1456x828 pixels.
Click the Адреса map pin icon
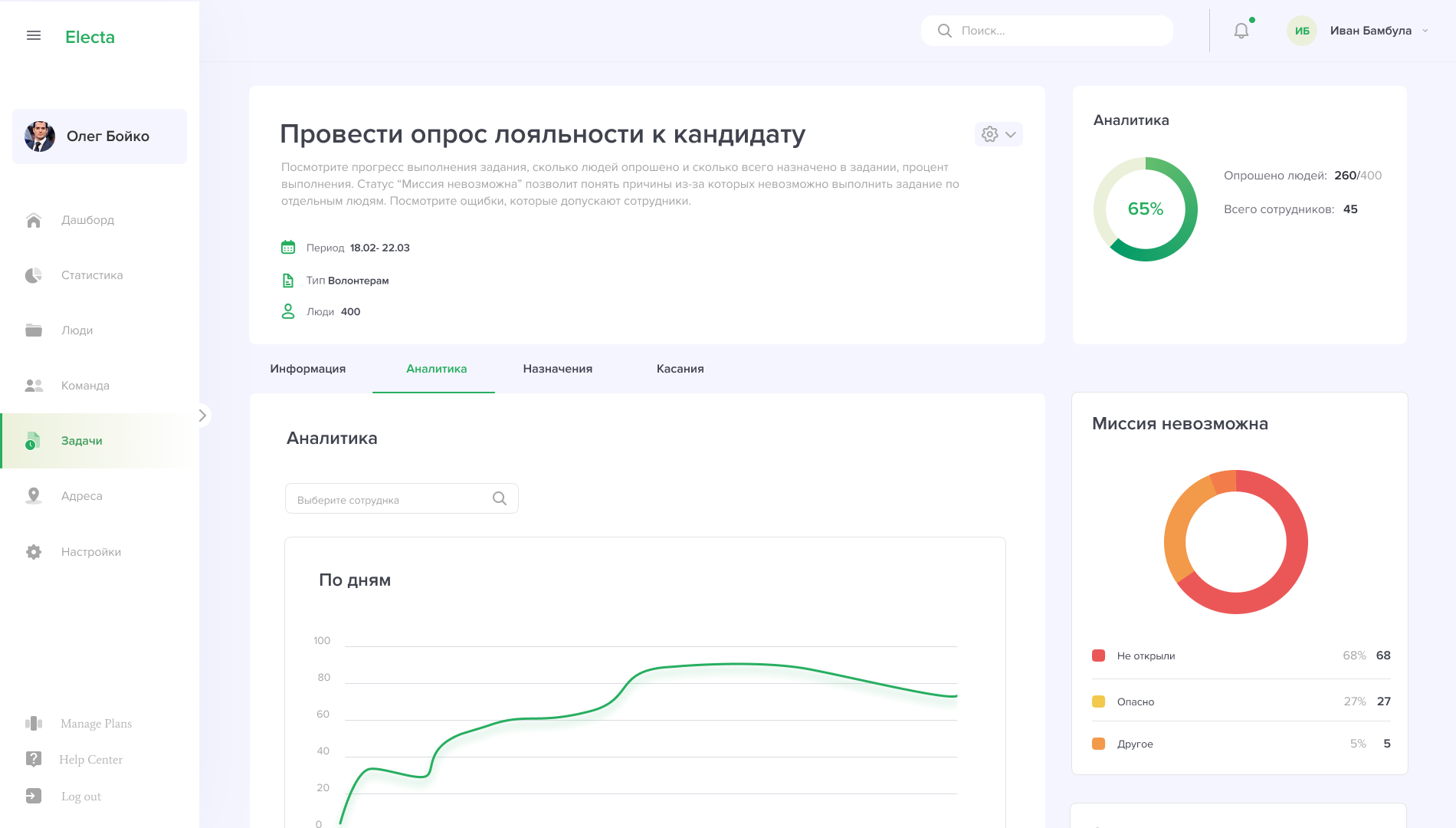[x=34, y=496]
